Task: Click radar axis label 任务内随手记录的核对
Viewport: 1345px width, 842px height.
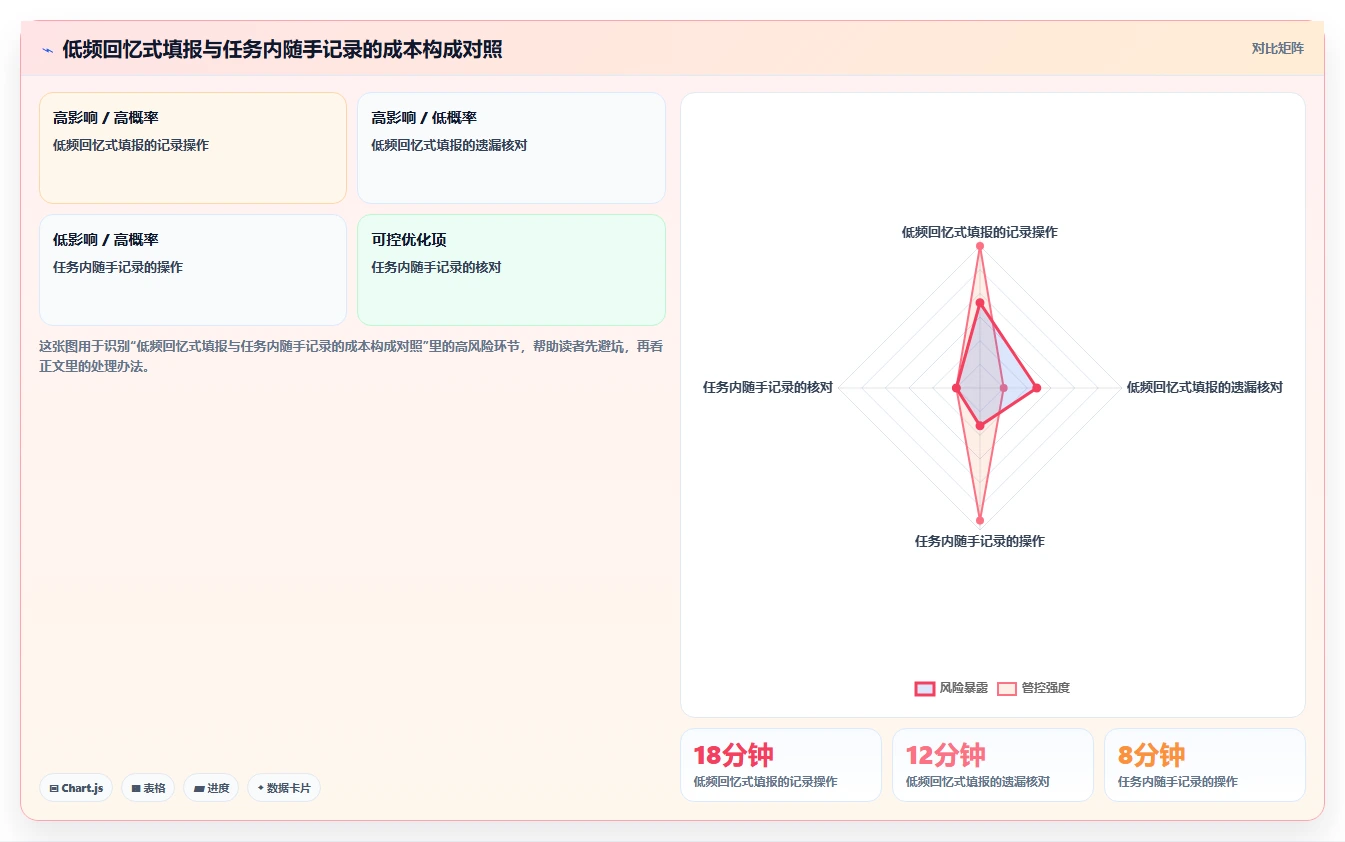Action: (x=768, y=387)
